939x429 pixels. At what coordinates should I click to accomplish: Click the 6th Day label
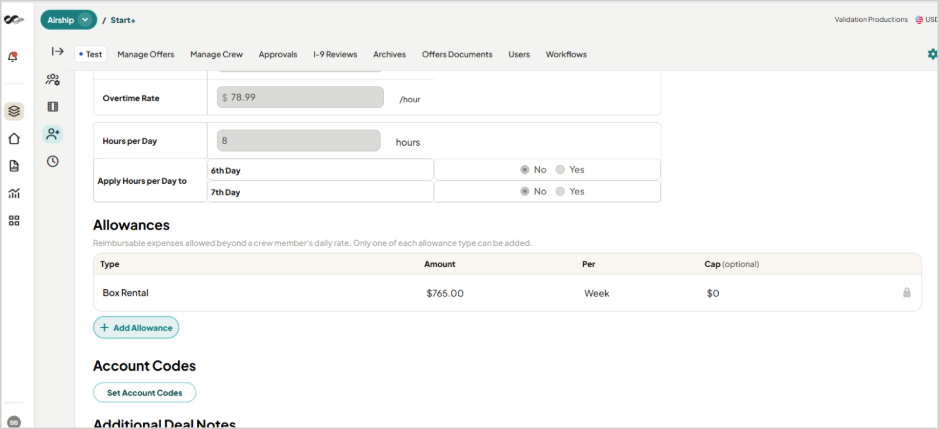(225, 171)
